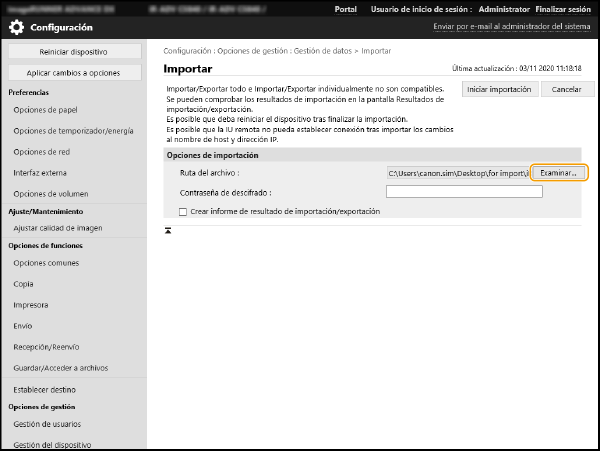Select Opciones de temporizador/energía
600x451 pixels.
tap(73, 130)
